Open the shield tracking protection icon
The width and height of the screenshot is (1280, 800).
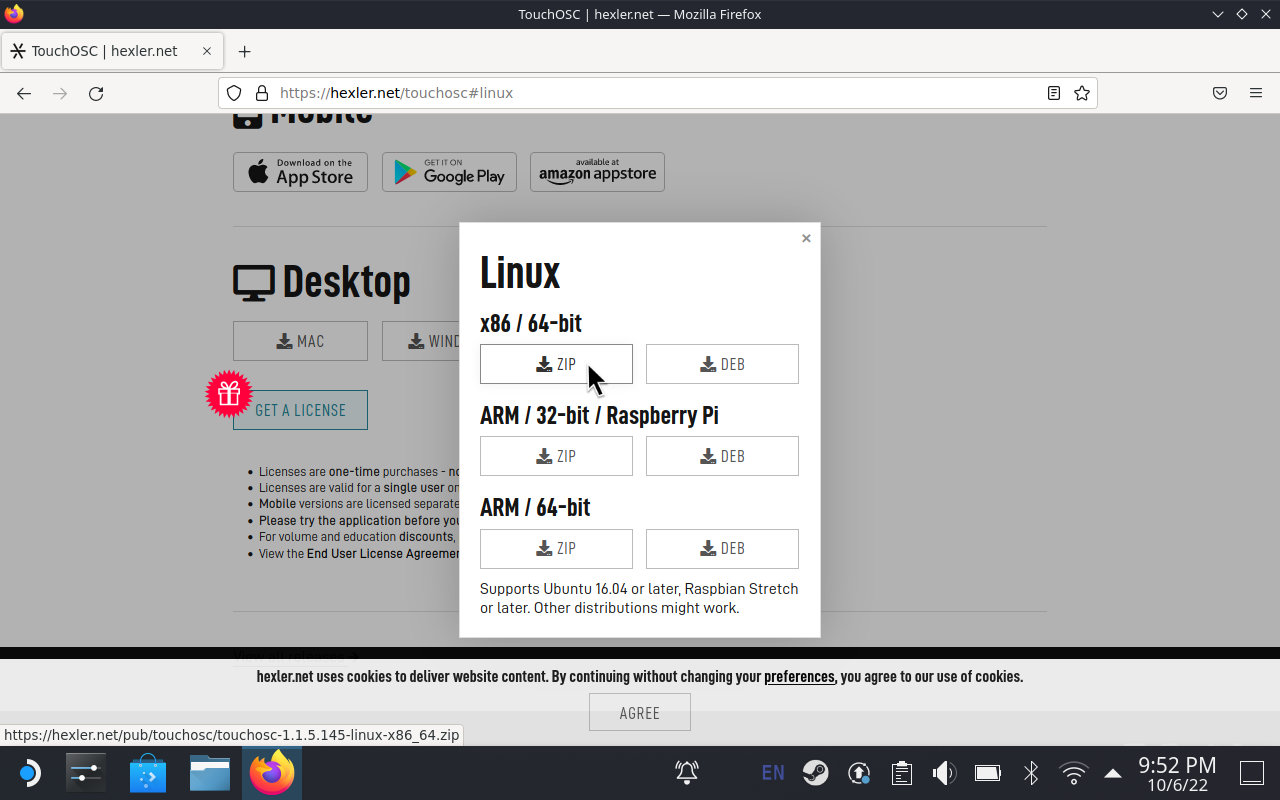tap(234, 93)
